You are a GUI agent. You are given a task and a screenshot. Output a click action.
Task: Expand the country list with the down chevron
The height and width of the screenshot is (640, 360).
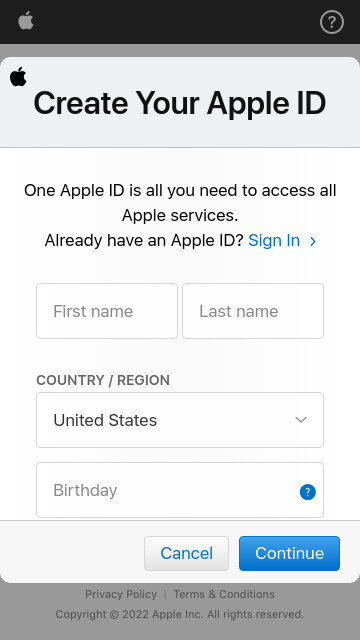(x=301, y=420)
